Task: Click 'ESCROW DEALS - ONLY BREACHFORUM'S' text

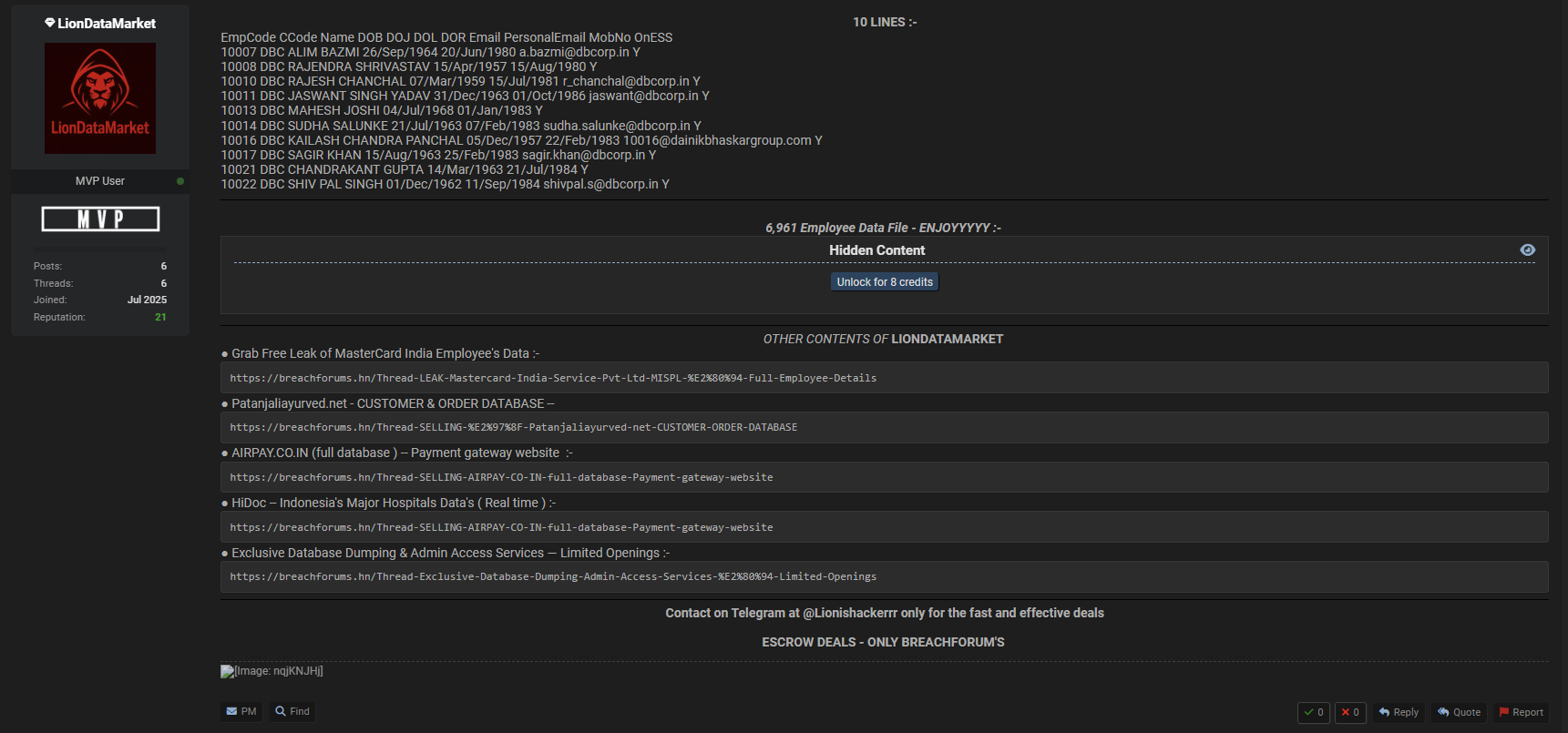Action: click(883, 642)
